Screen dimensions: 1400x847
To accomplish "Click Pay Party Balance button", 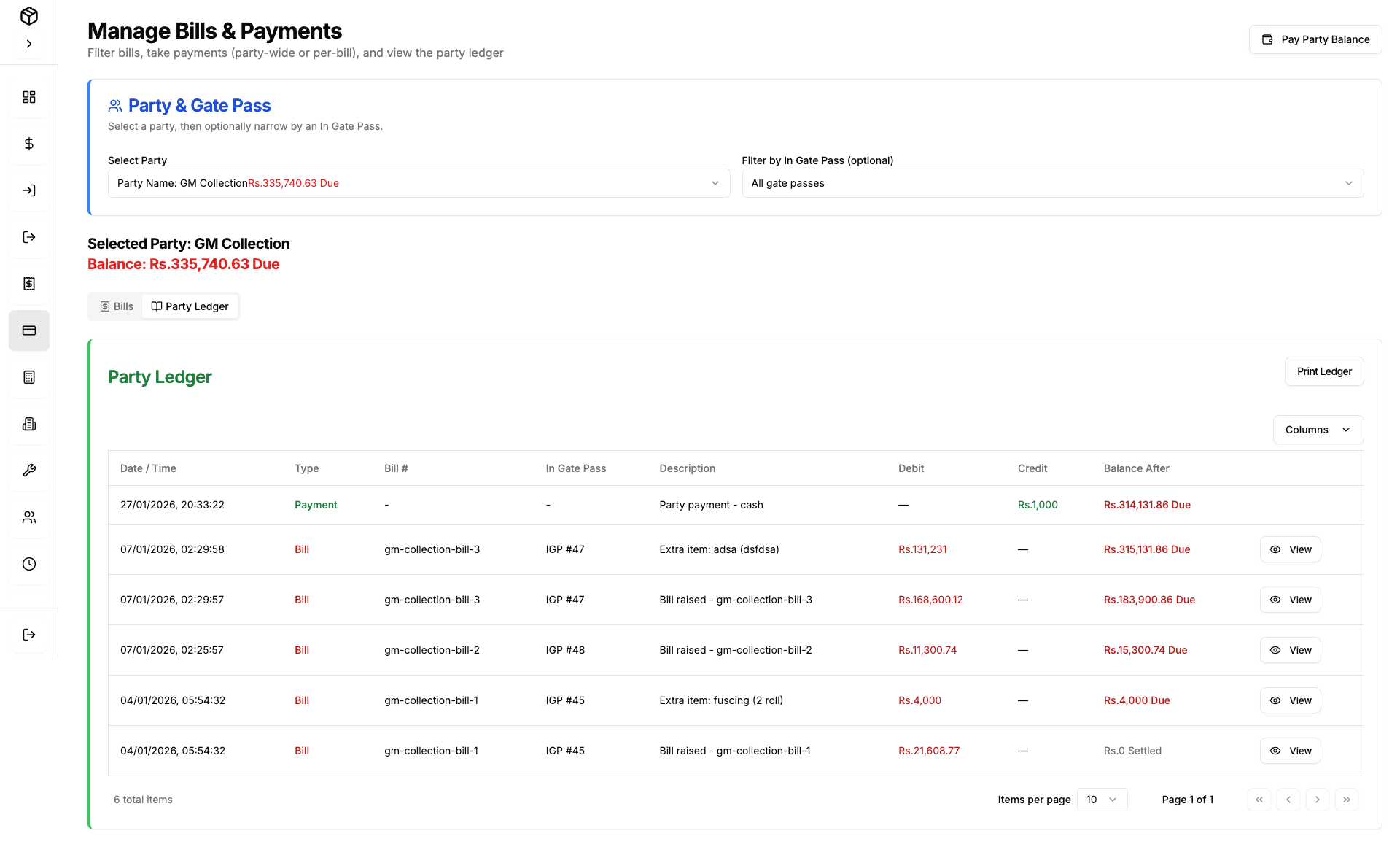I will pos(1315,39).
